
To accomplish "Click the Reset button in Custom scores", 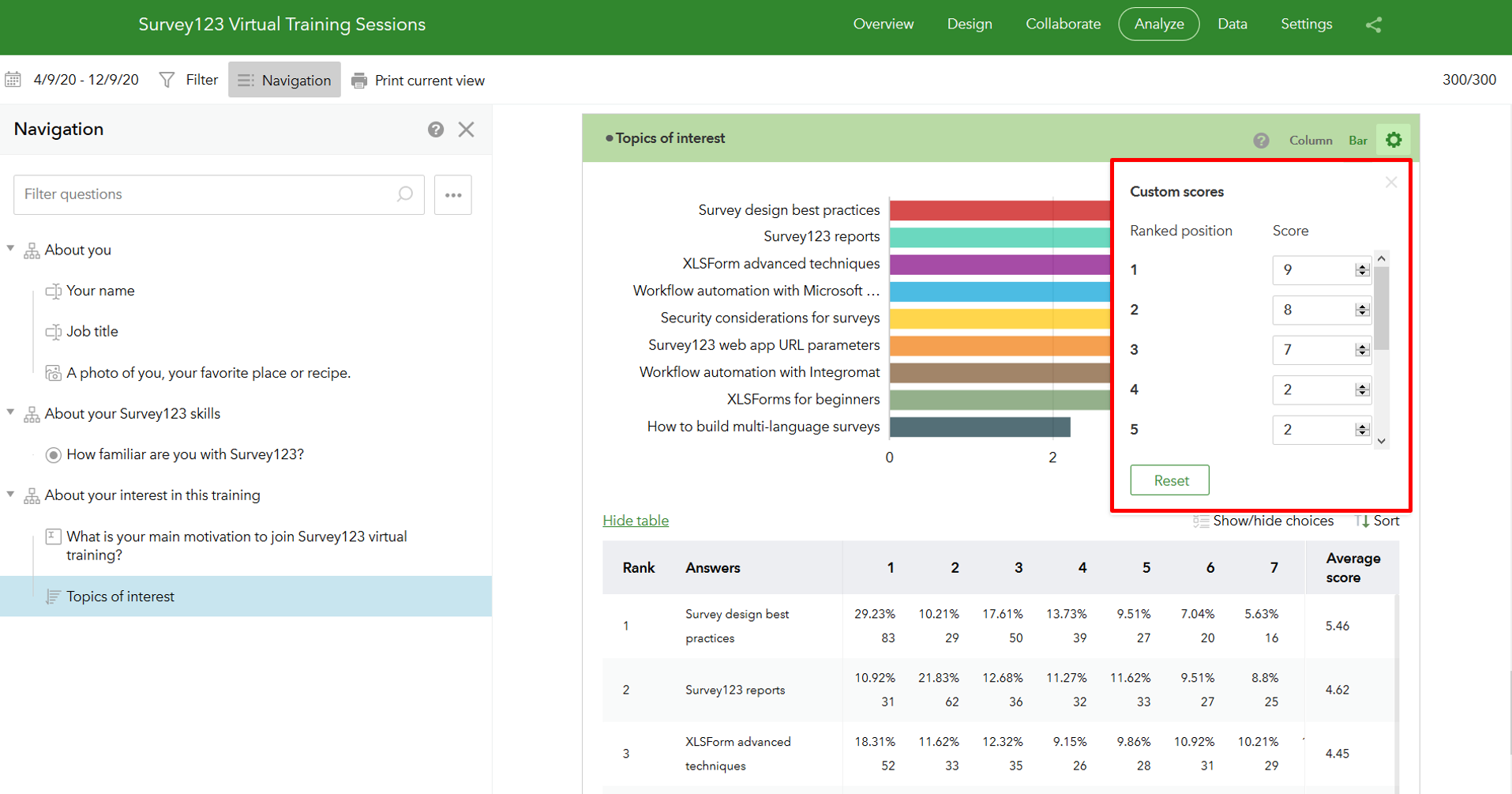I will coord(1169,480).
